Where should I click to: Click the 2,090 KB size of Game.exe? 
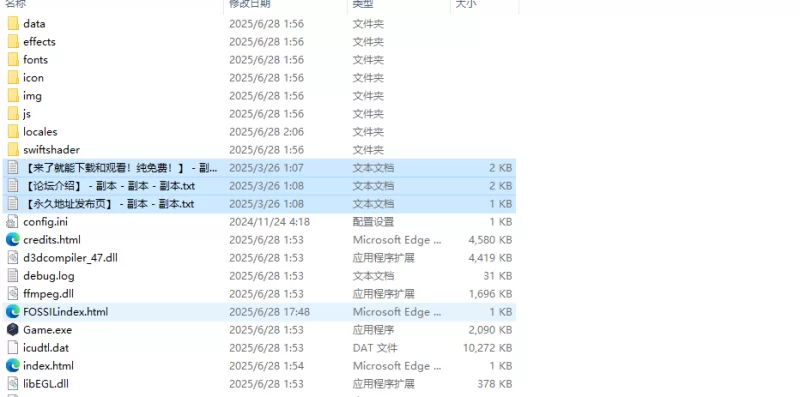(490, 330)
